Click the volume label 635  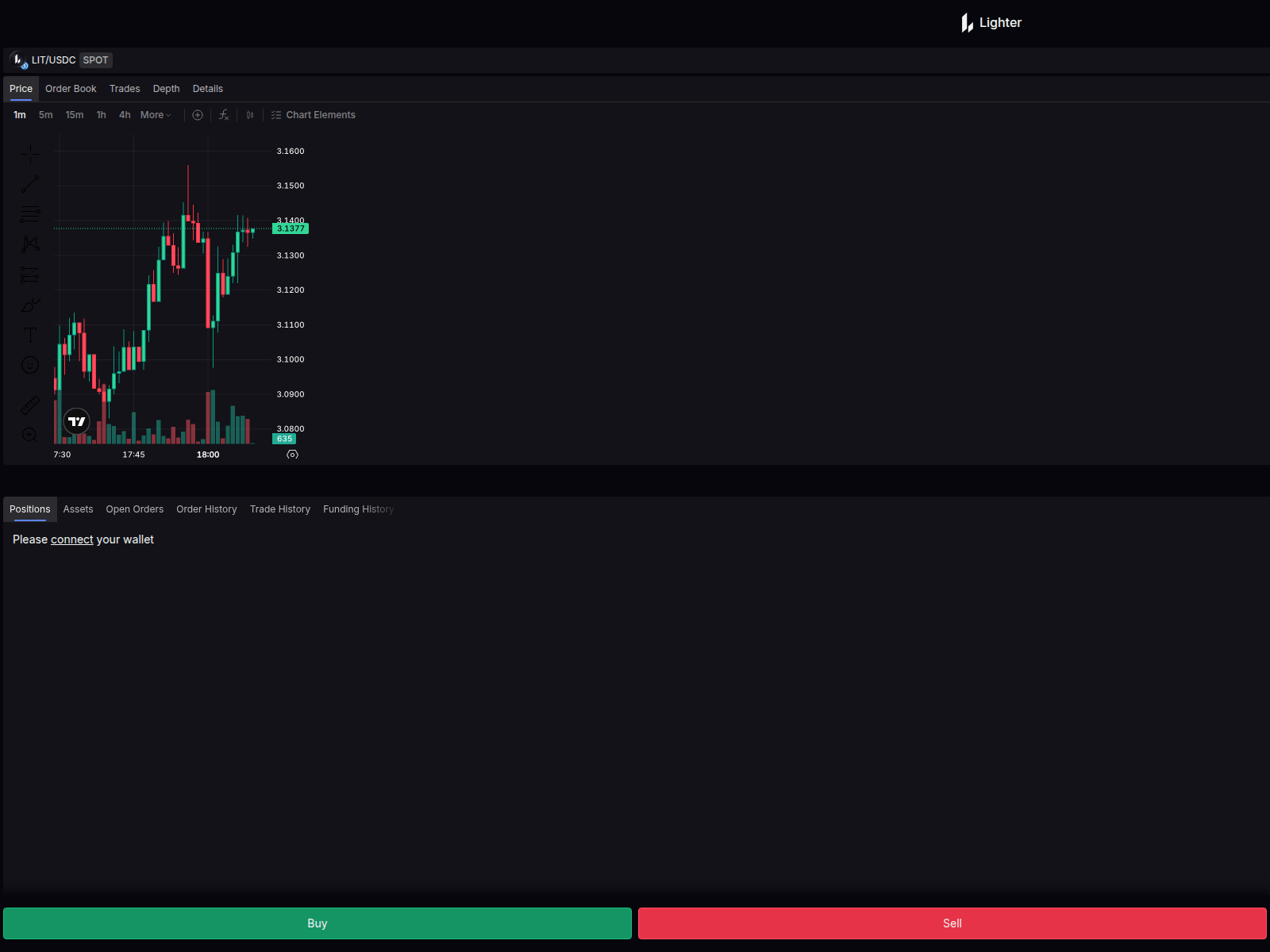click(284, 439)
